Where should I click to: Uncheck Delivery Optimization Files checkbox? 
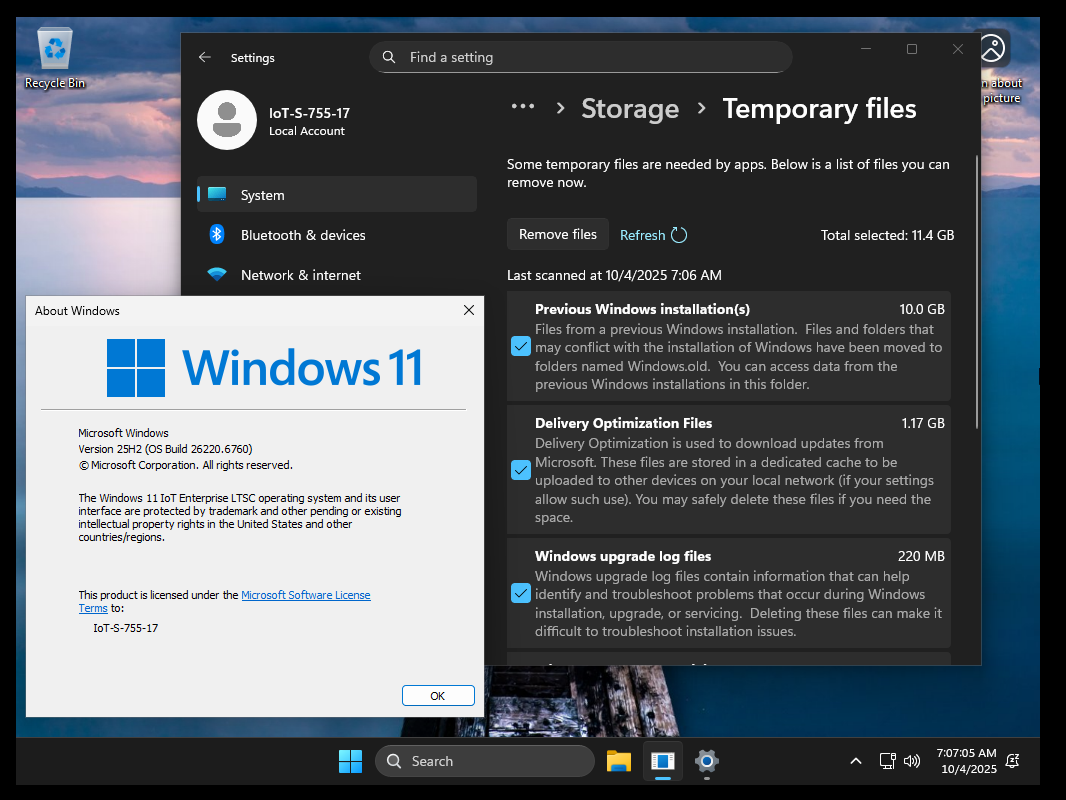[521, 470]
